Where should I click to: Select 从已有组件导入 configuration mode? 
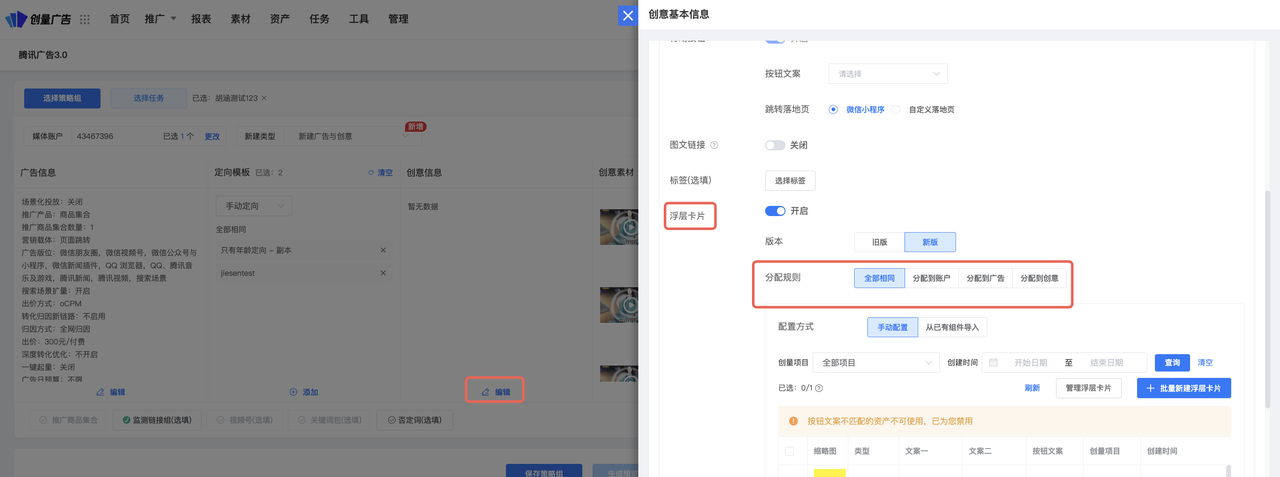tap(952, 327)
